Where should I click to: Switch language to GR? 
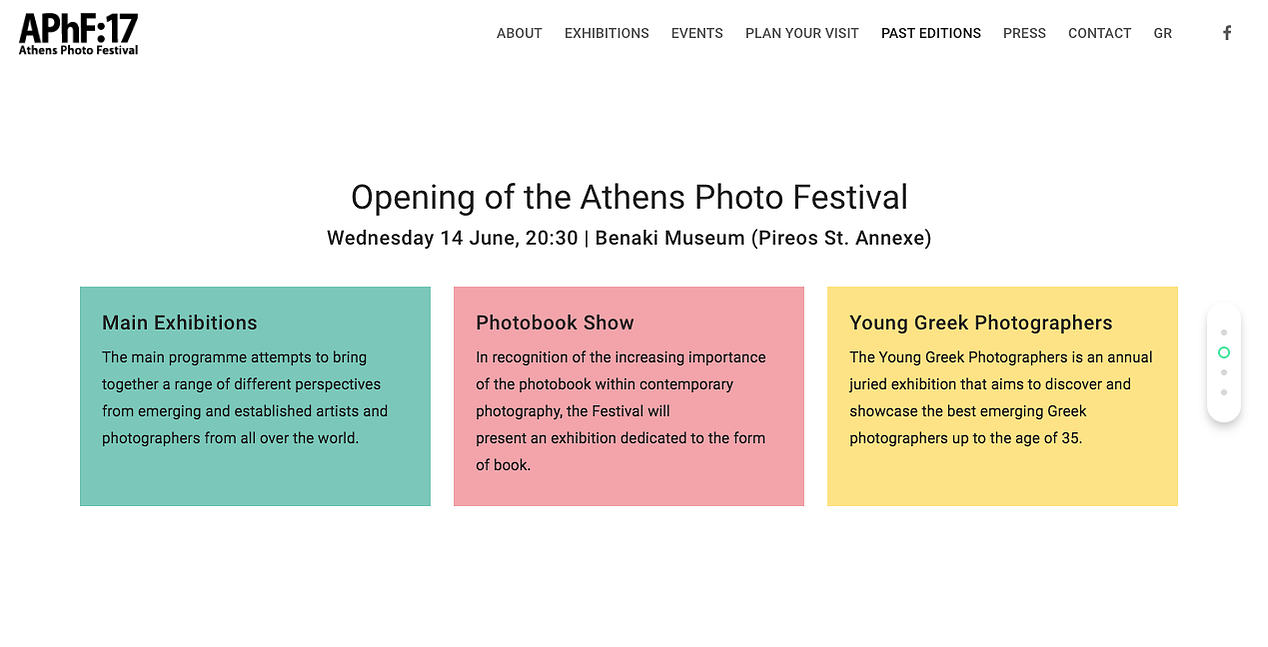1162,33
